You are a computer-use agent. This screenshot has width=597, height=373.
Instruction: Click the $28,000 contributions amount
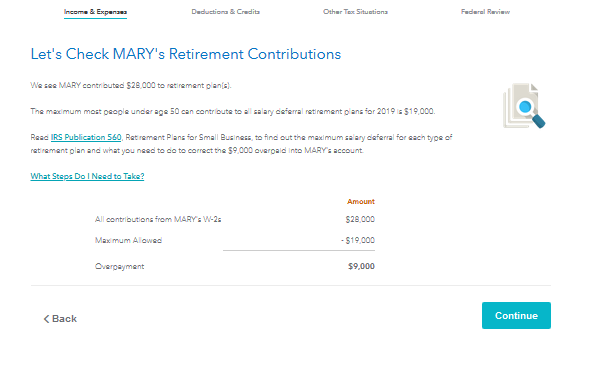pyautogui.click(x=360, y=219)
